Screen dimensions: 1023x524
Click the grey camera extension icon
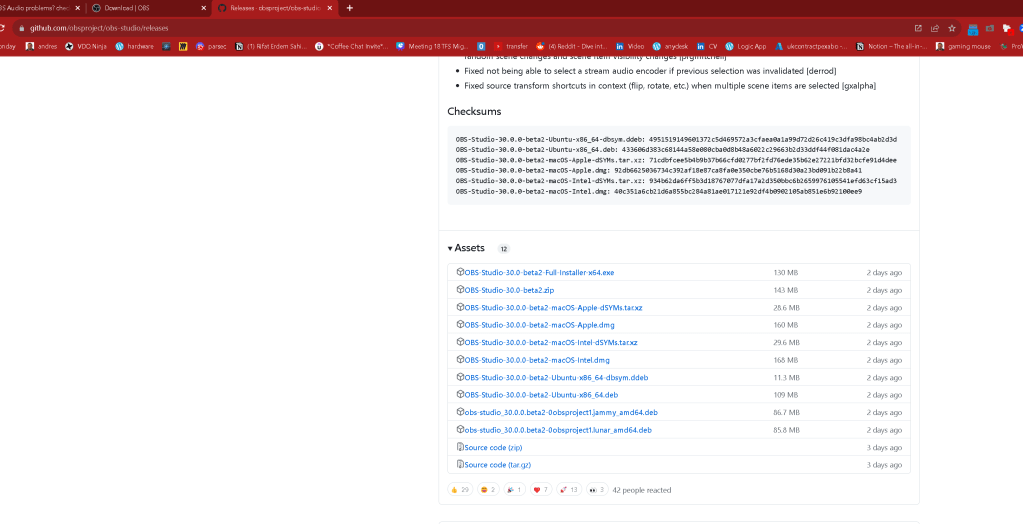(990, 28)
